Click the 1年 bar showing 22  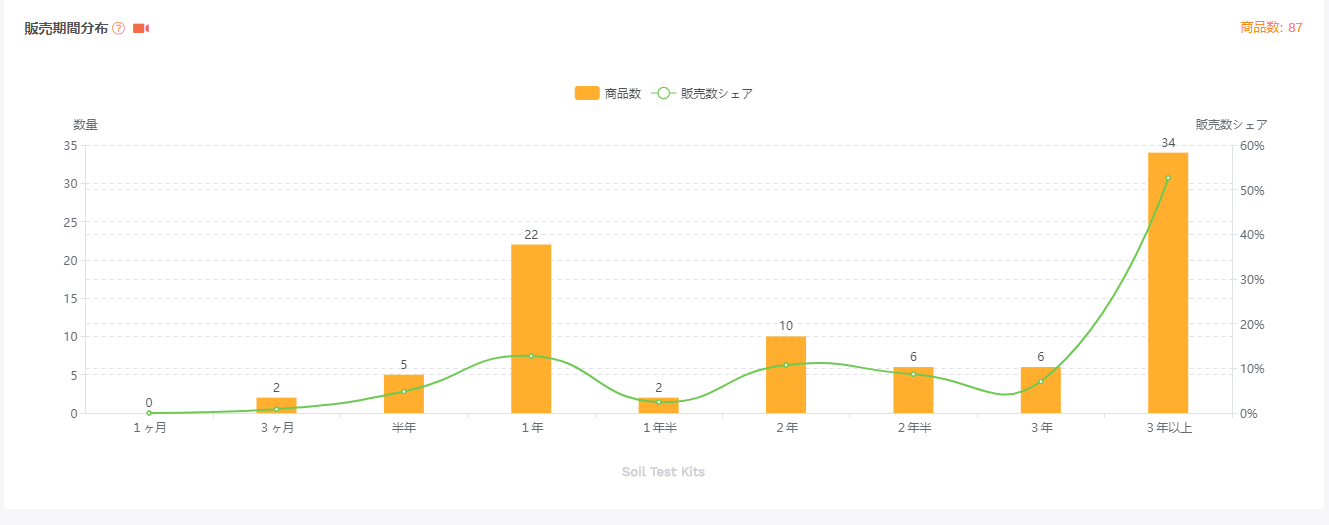coord(531,329)
